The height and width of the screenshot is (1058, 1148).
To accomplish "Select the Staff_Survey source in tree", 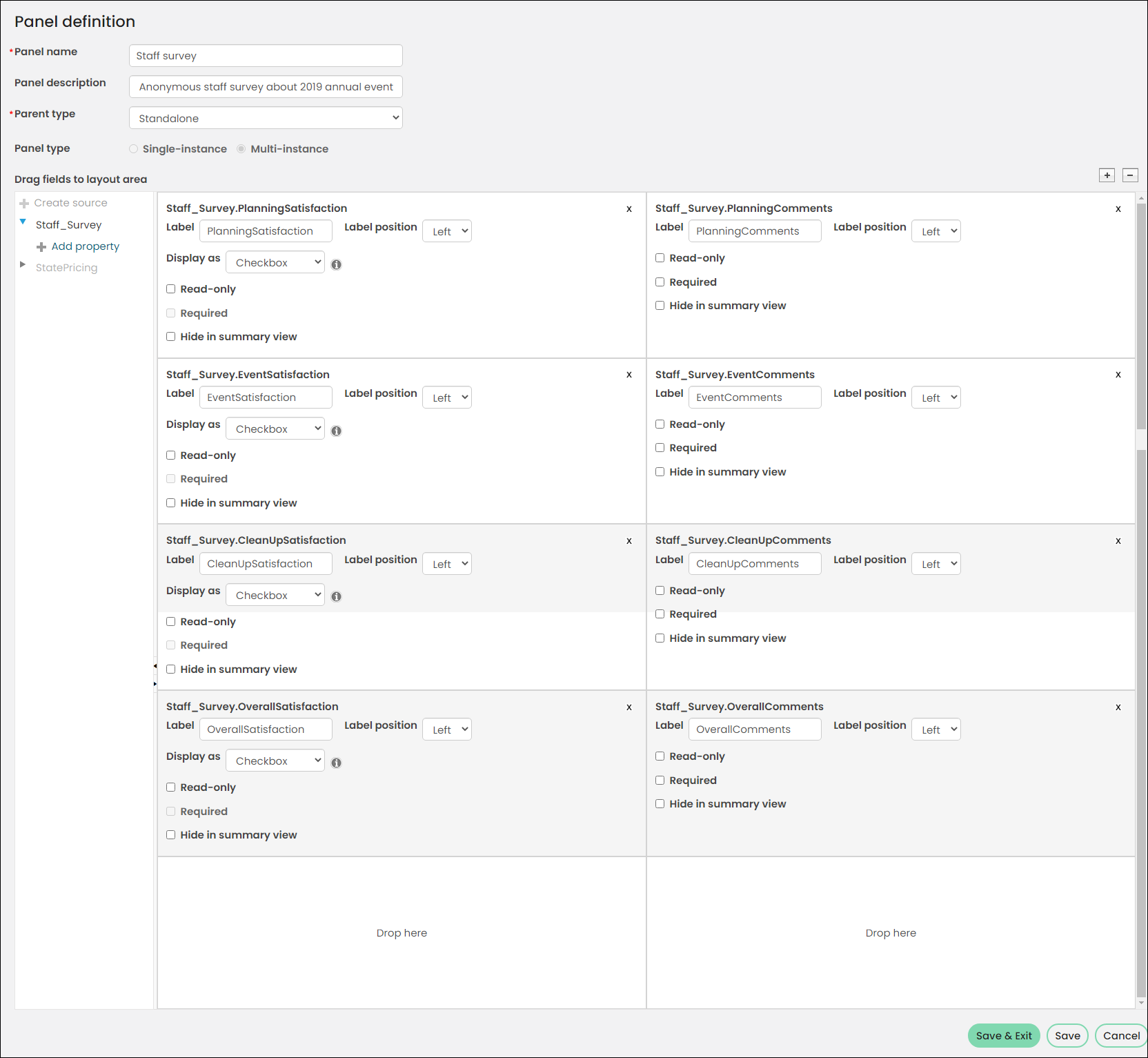I will [69, 225].
